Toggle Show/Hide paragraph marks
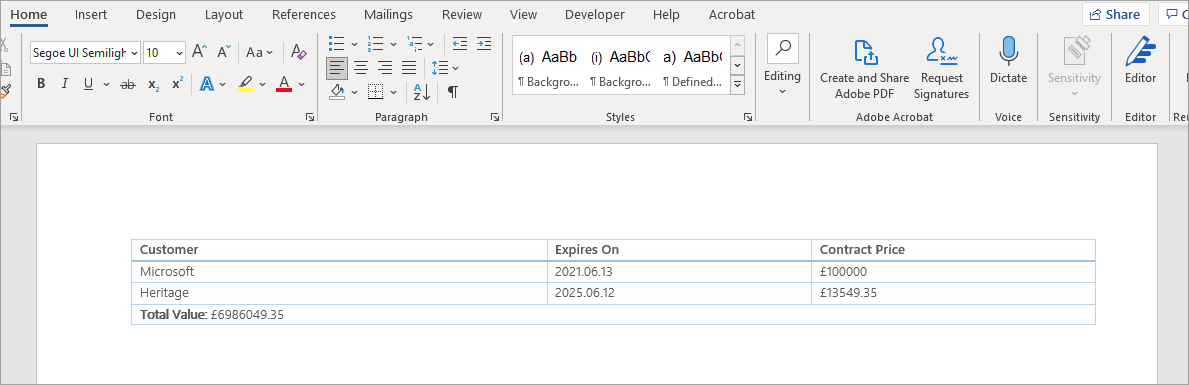The image size is (1189, 385). 453,92
